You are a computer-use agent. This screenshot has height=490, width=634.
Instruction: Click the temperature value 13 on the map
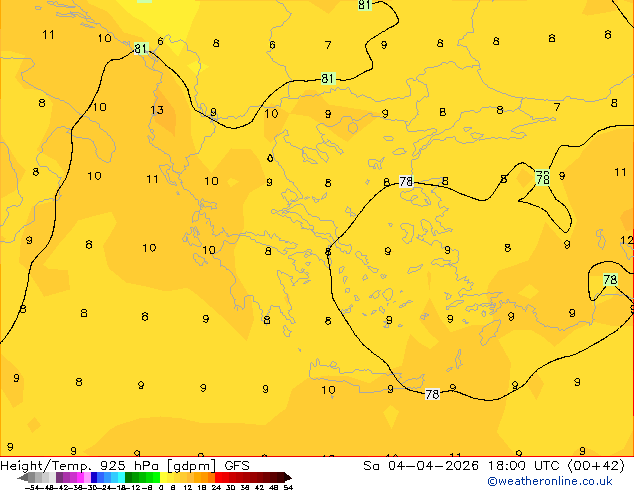[157, 110]
